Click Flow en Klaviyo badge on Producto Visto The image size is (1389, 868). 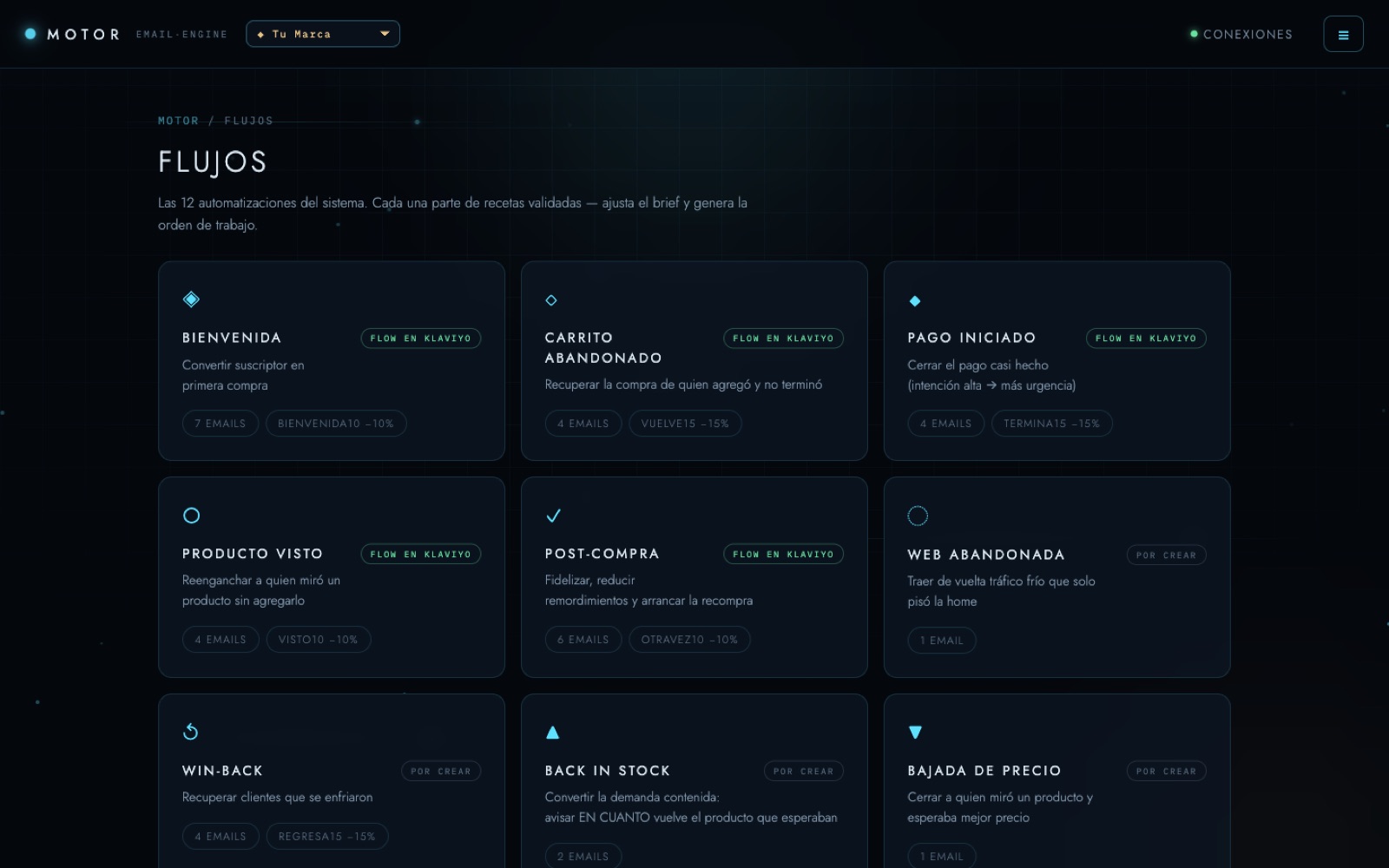point(421,555)
